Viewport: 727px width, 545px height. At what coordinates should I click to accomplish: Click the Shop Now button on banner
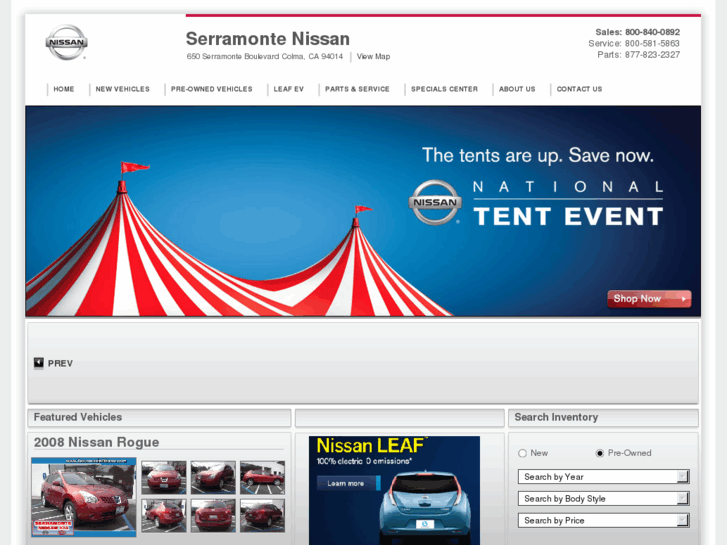pos(649,299)
